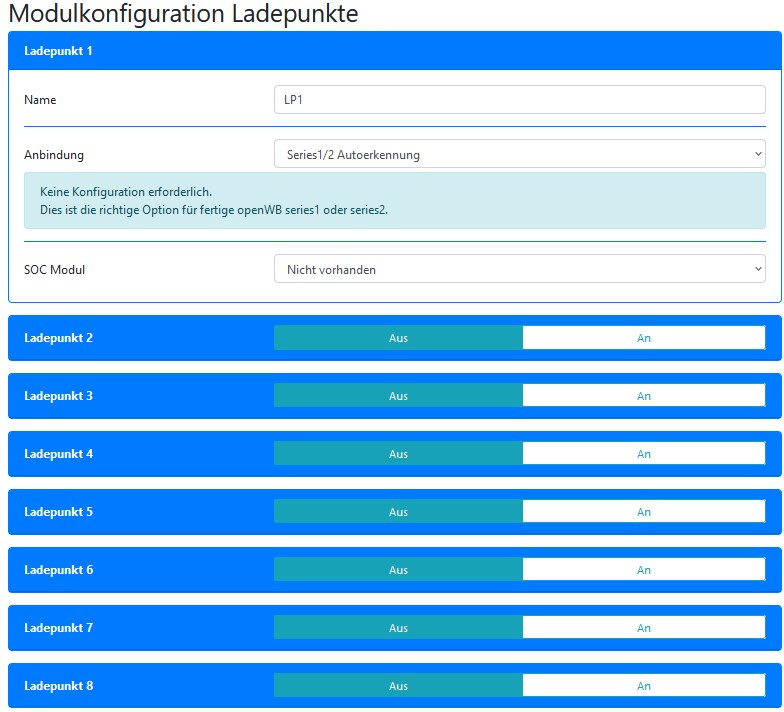This screenshot has height=712, width=784.
Task: Click the Keine Konfiguration erforderlich info box
Action: click(x=394, y=200)
